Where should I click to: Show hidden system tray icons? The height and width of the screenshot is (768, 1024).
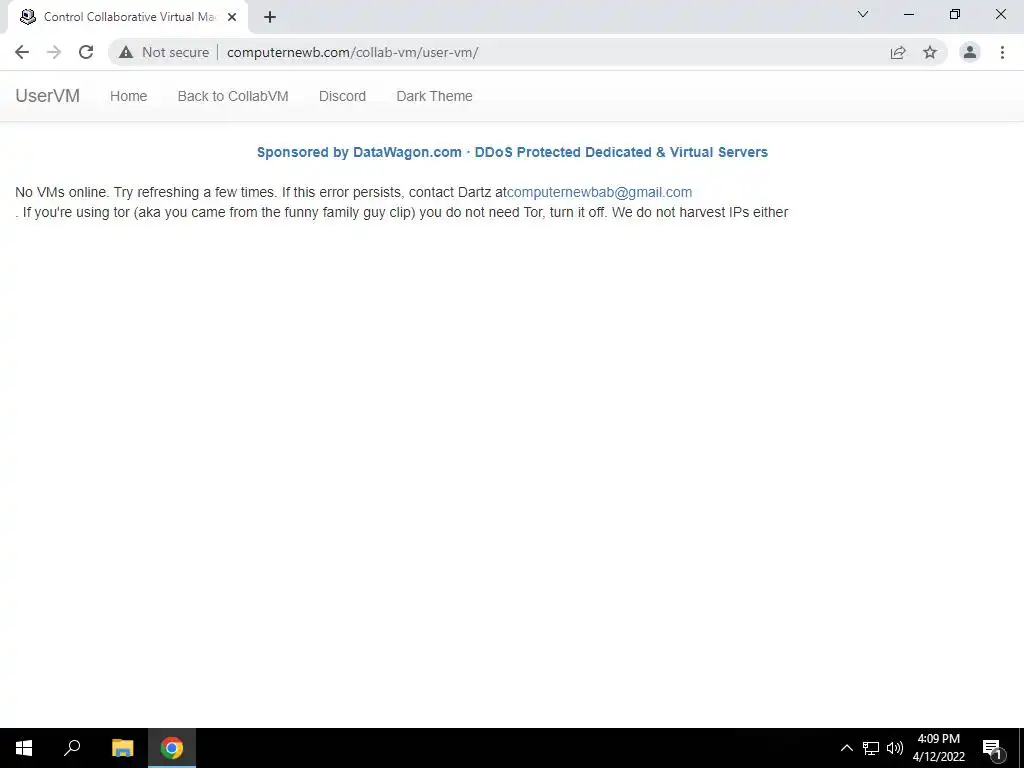pos(846,748)
